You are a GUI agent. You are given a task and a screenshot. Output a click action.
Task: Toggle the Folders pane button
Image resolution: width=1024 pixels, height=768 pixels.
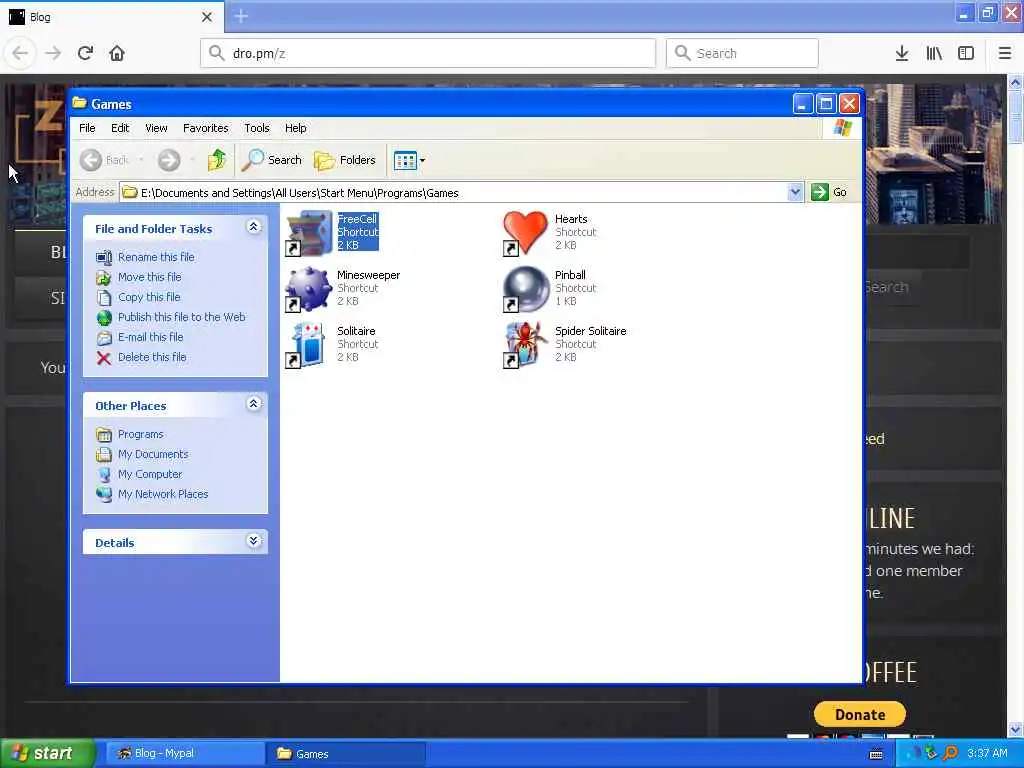click(345, 160)
